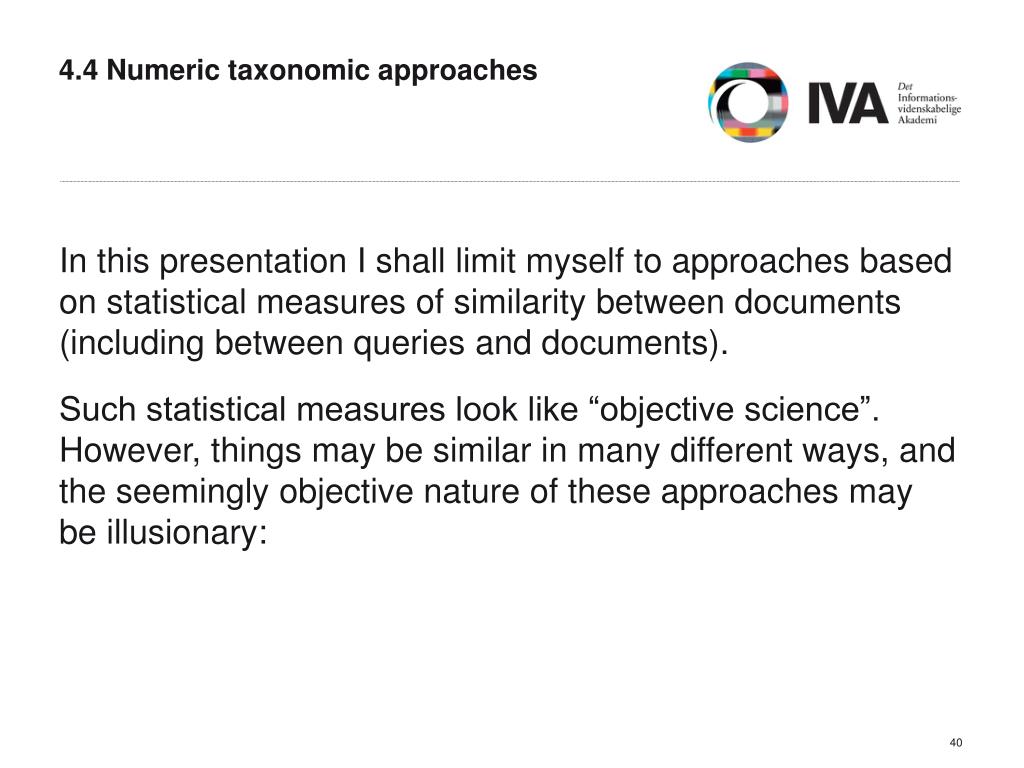Screen dimensions: 1024x768
Task: Click the word presentation in first paragraph
Action: click(x=253, y=261)
